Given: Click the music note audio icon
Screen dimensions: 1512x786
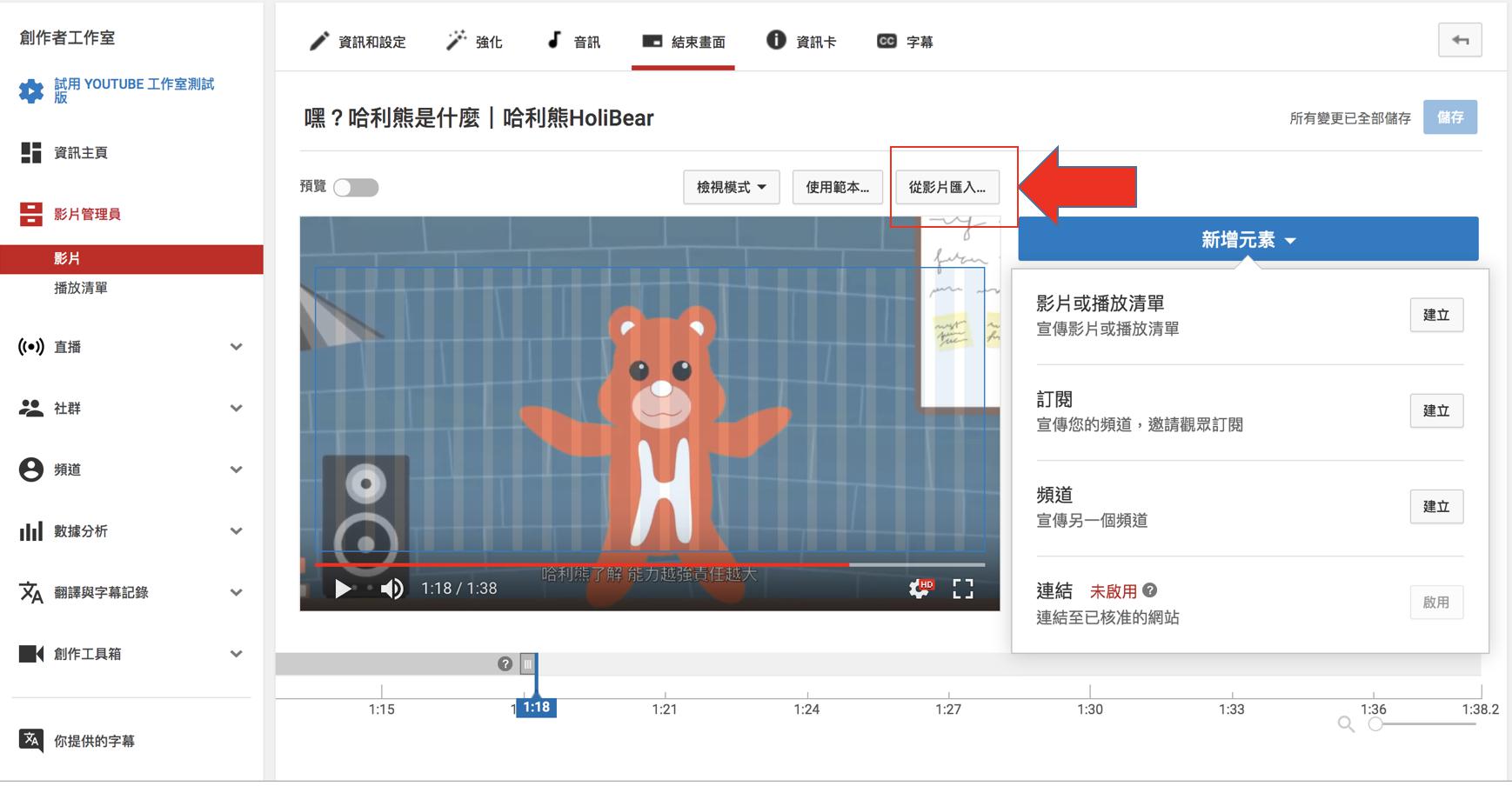Looking at the screenshot, I should (x=554, y=40).
